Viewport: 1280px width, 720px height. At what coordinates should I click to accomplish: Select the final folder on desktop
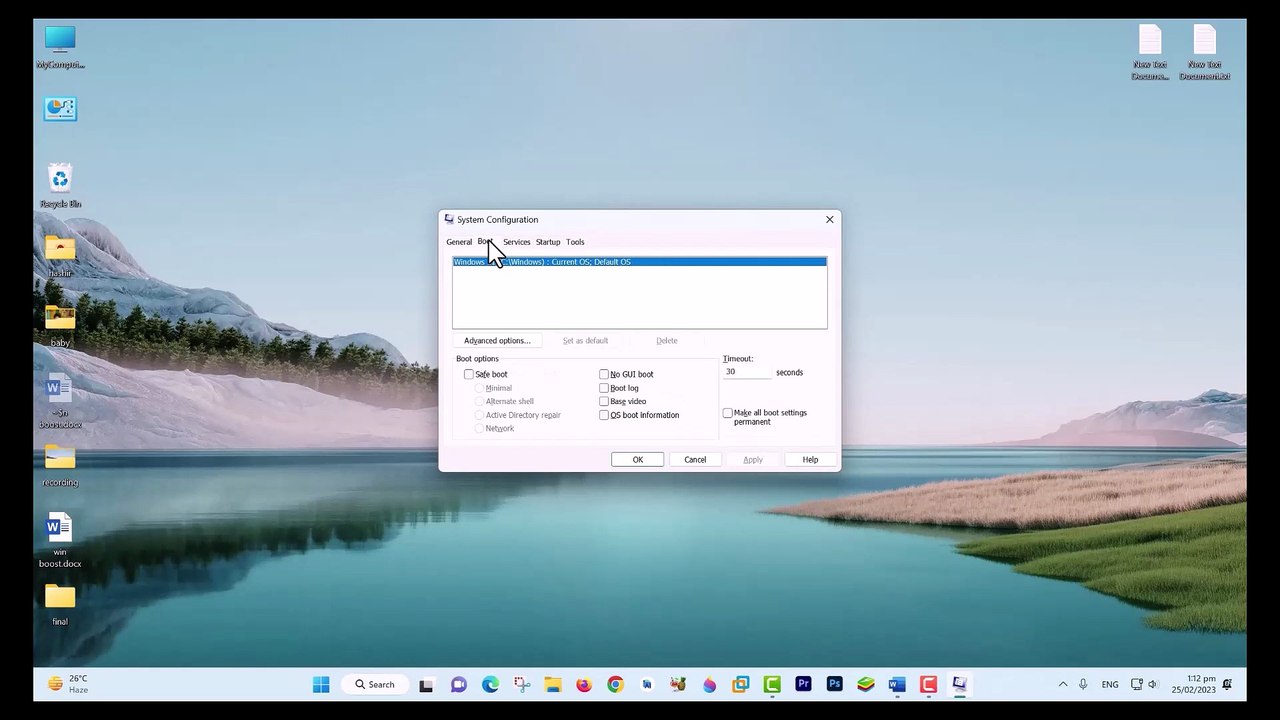point(60,604)
